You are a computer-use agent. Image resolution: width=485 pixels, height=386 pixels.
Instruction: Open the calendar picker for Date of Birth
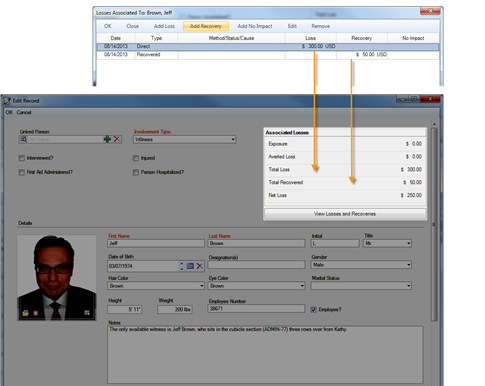tap(190, 266)
